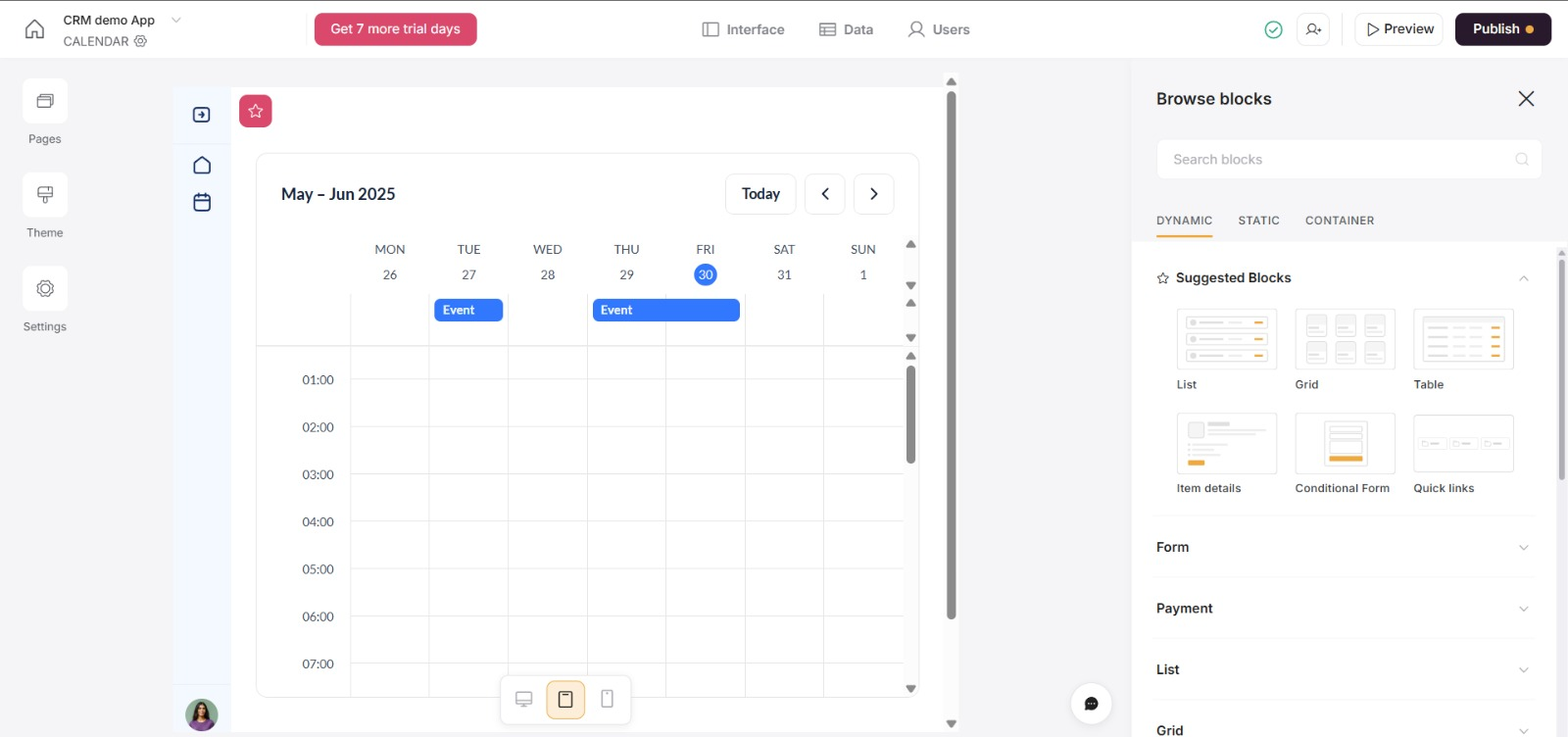Screen dimensions: 1568x737
Task: Open the Thursday 29 Event
Action: [666, 310]
